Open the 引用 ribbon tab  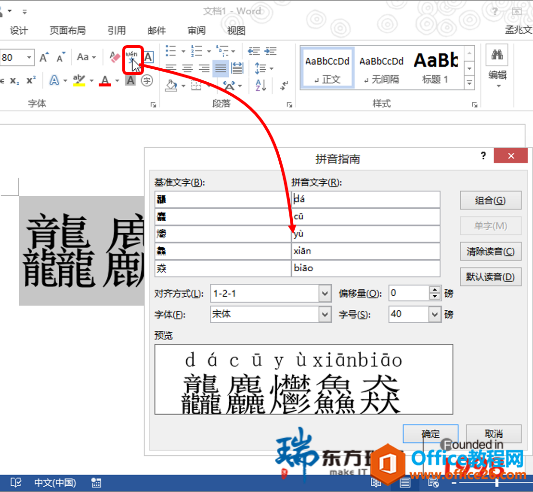[x=117, y=31]
